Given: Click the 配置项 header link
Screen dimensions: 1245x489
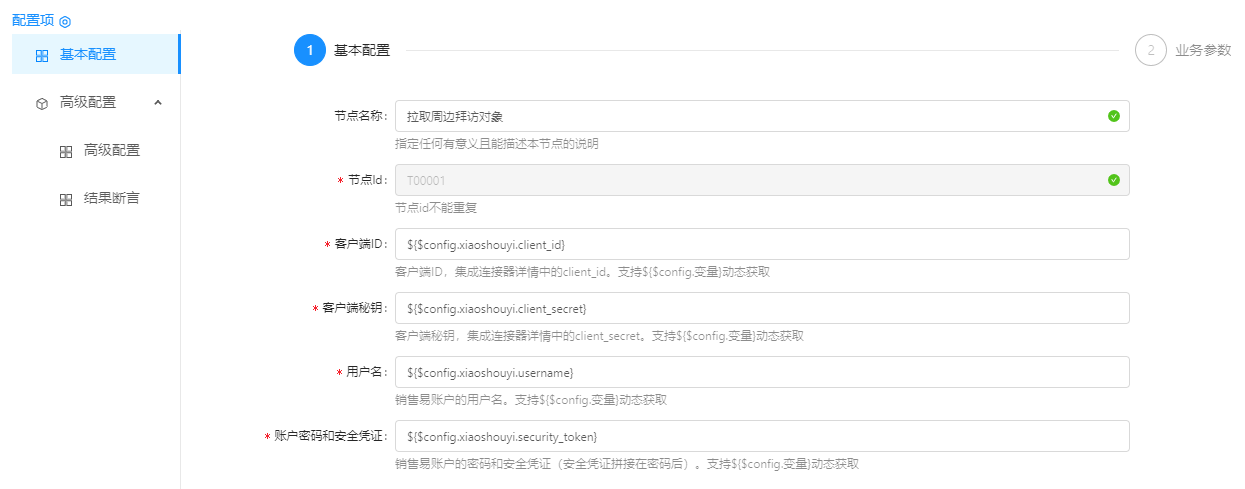Looking at the screenshot, I should click(x=32, y=21).
